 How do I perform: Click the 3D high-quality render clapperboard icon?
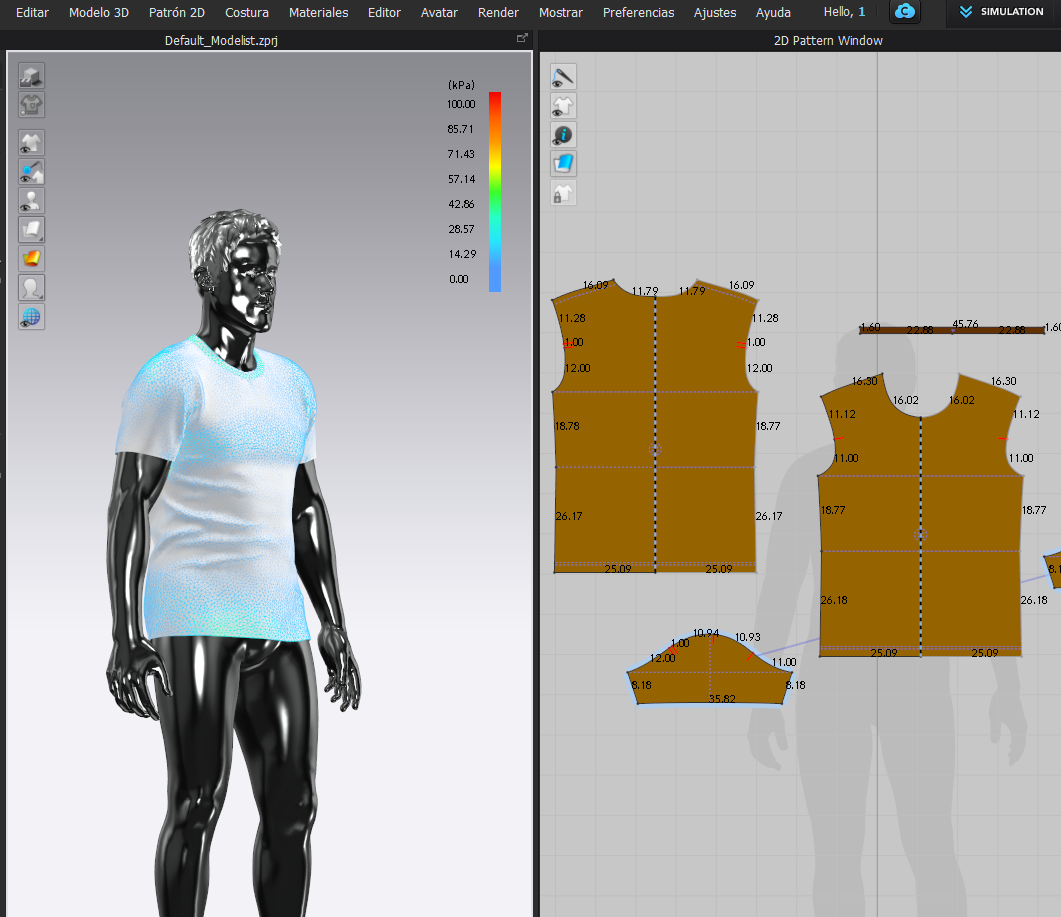pos(32,76)
